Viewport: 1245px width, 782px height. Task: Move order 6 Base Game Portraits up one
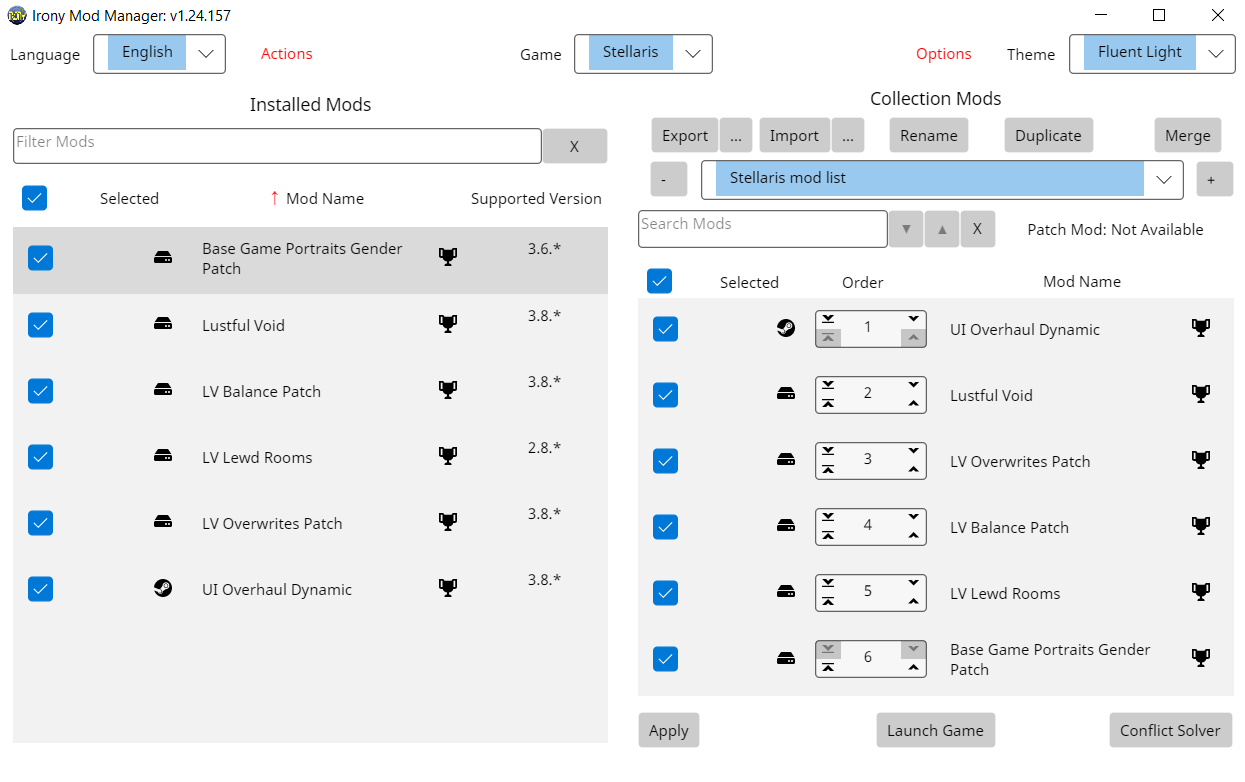(x=913, y=668)
